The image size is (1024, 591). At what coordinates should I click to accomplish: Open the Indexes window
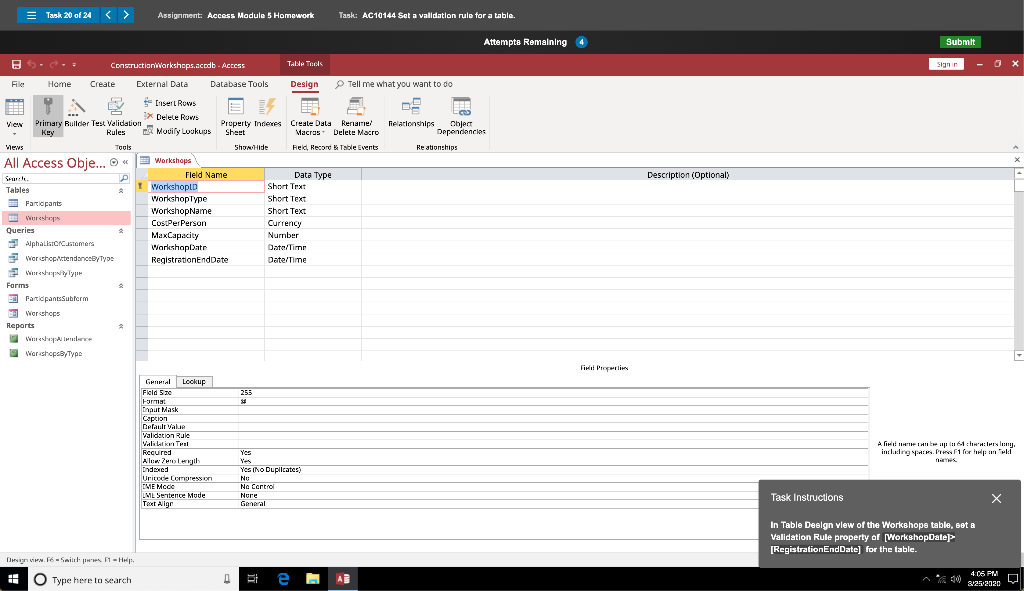point(266,113)
